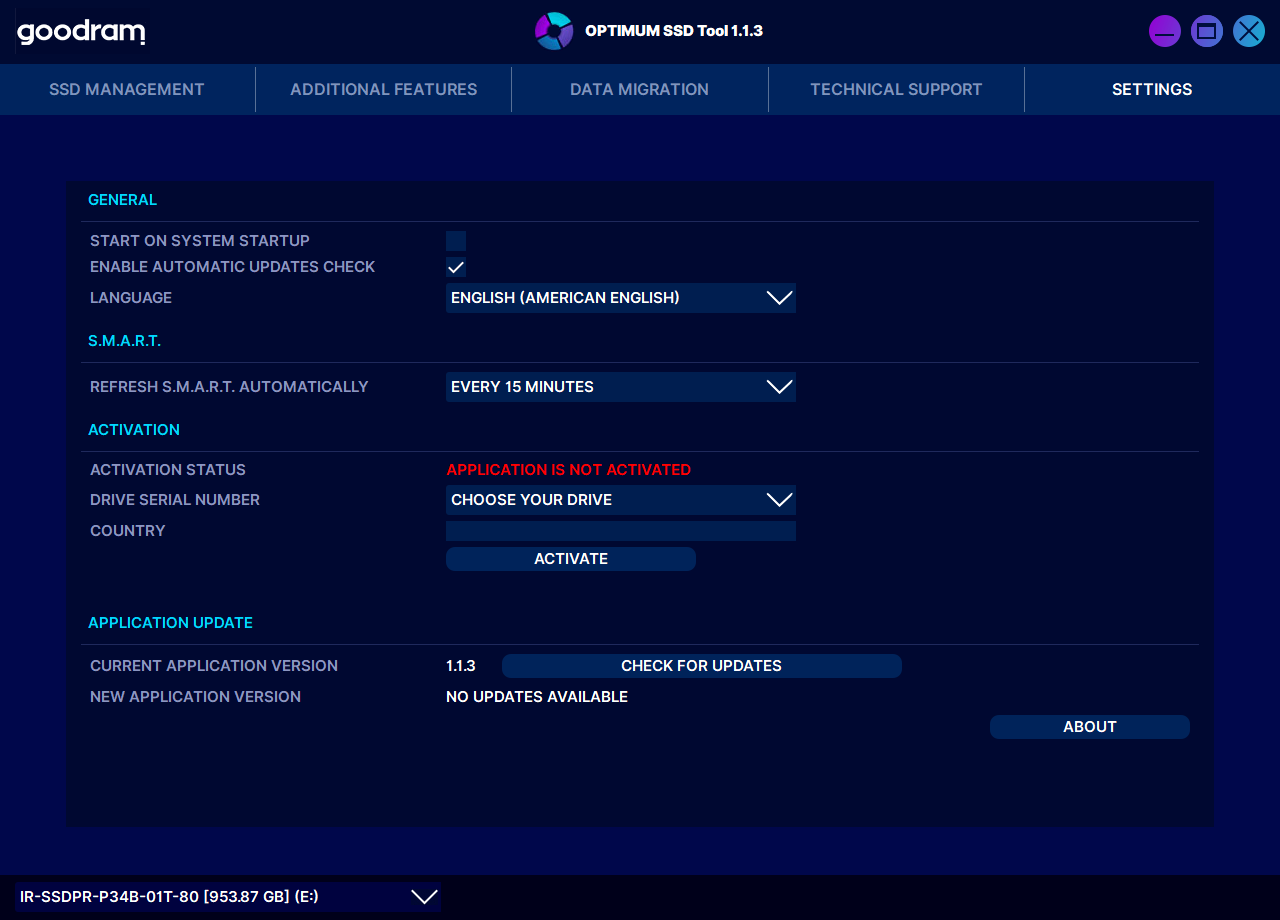Click the OPTIMUM SSD Tool app icon
Image resolution: width=1280 pixels, height=920 pixels.
tap(553, 31)
